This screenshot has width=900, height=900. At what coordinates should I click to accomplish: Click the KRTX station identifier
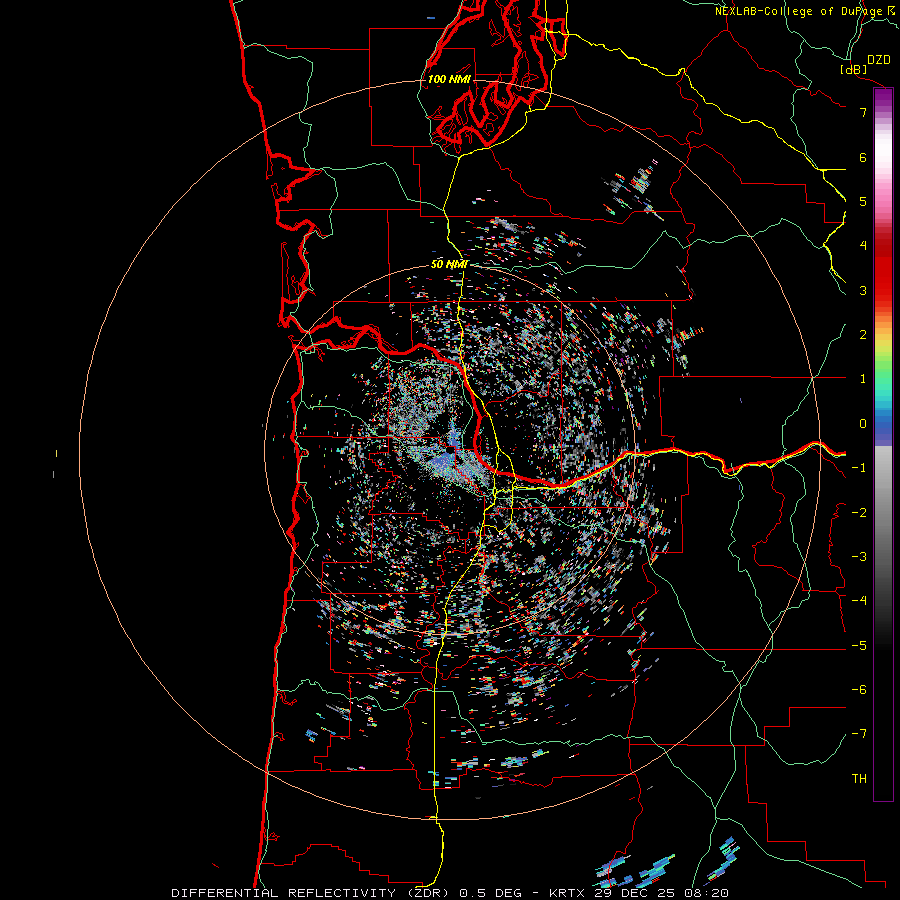coord(568,893)
